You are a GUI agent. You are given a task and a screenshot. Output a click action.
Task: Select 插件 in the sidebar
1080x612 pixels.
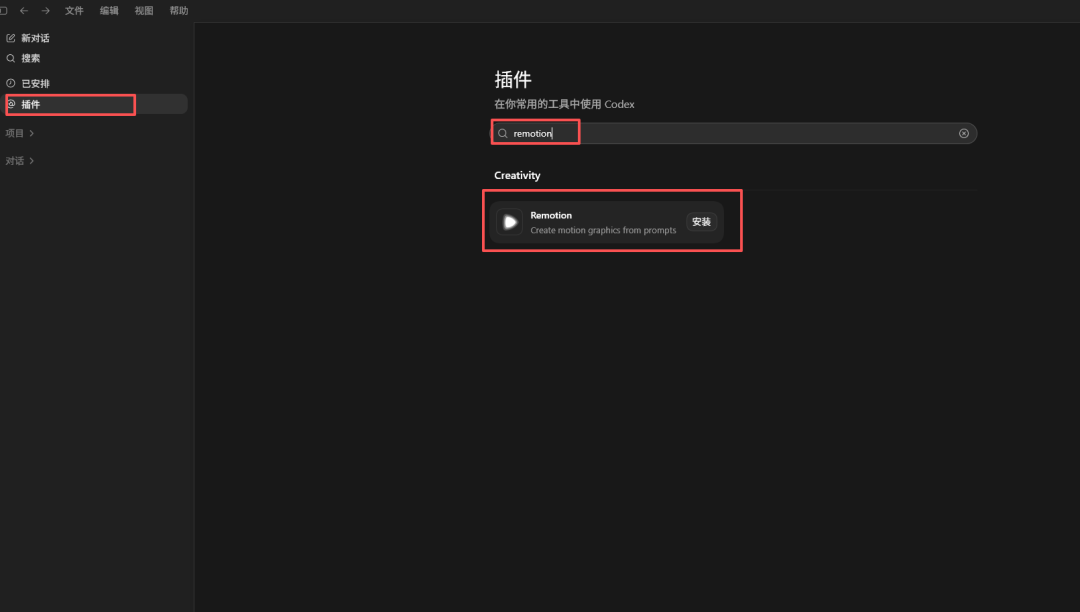(x=96, y=104)
